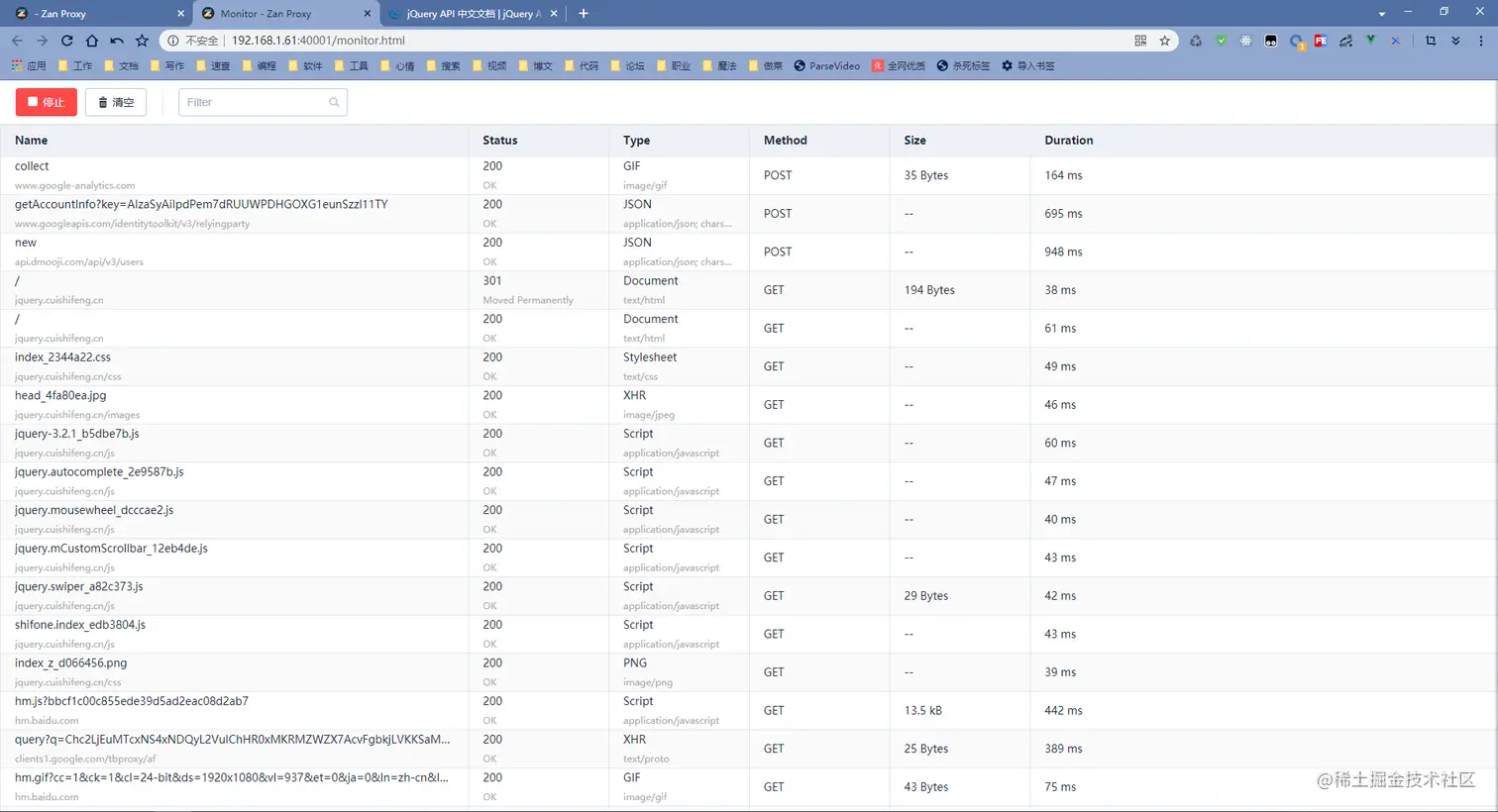Open the 杀死标签 bookmark
This screenshot has height=812, width=1498.
click(963, 65)
